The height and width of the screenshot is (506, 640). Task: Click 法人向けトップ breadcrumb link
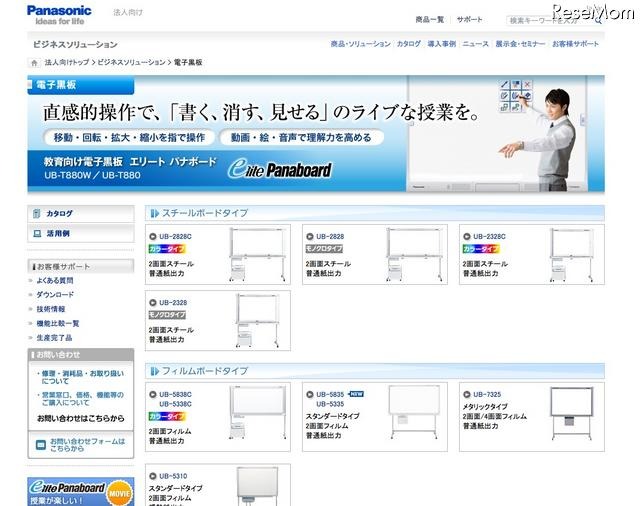coord(67,62)
